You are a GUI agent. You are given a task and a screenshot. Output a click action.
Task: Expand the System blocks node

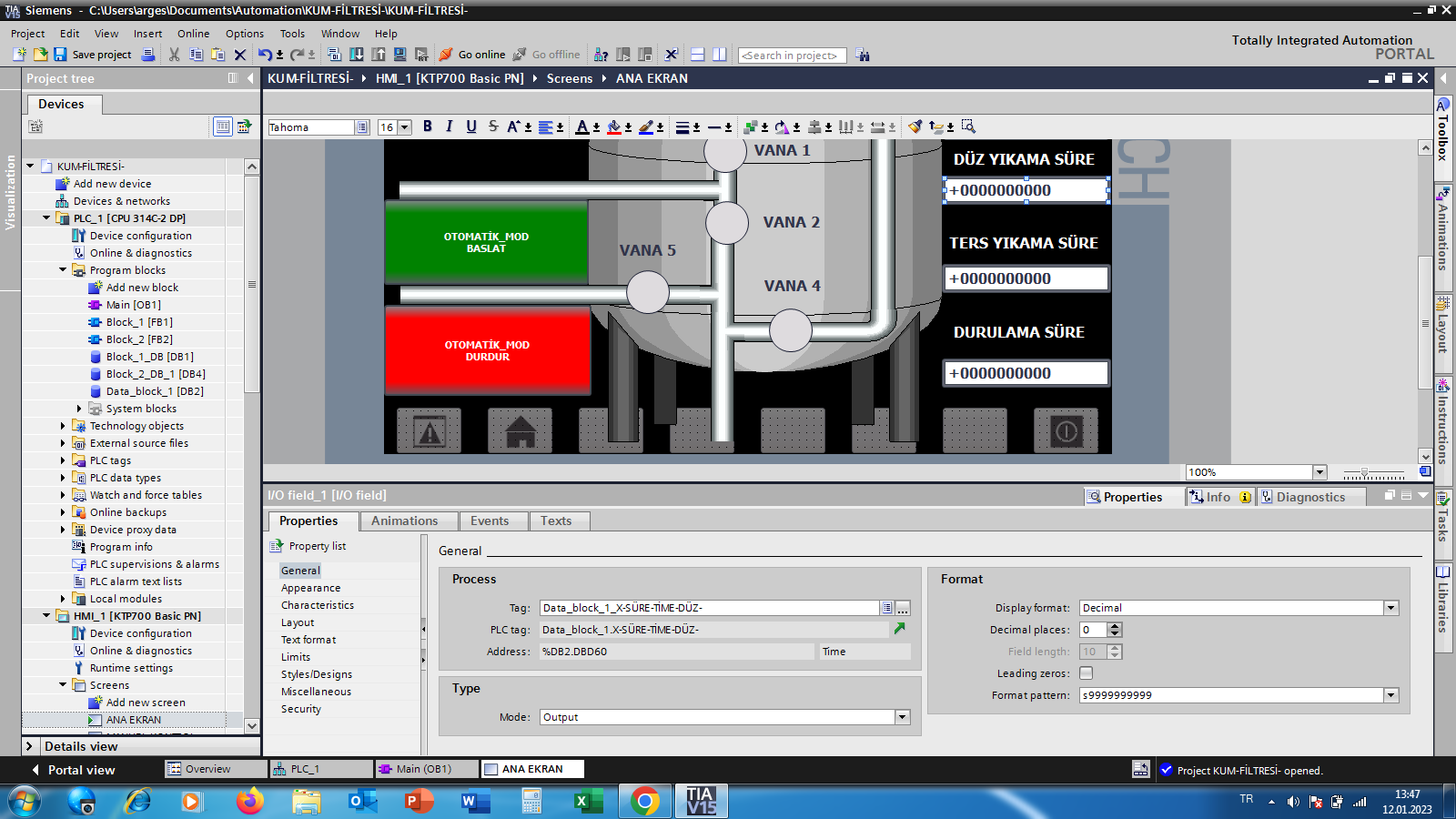(79, 409)
